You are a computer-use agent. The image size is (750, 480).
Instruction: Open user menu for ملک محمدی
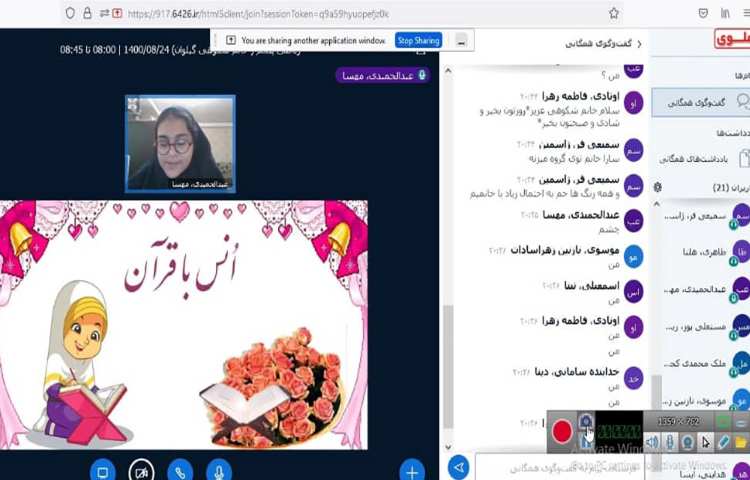tap(706, 364)
